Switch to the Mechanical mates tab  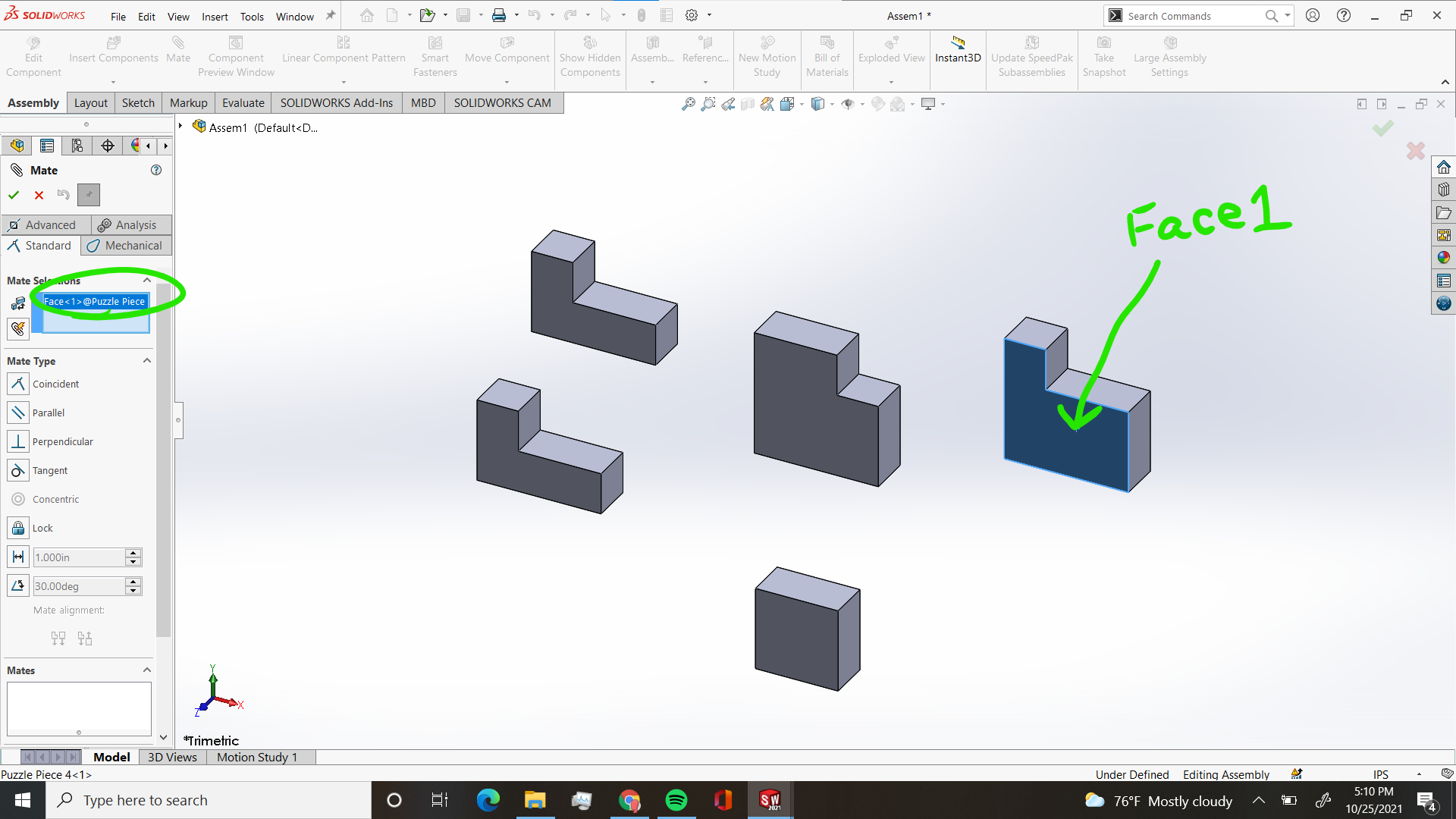[x=126, y=245]
